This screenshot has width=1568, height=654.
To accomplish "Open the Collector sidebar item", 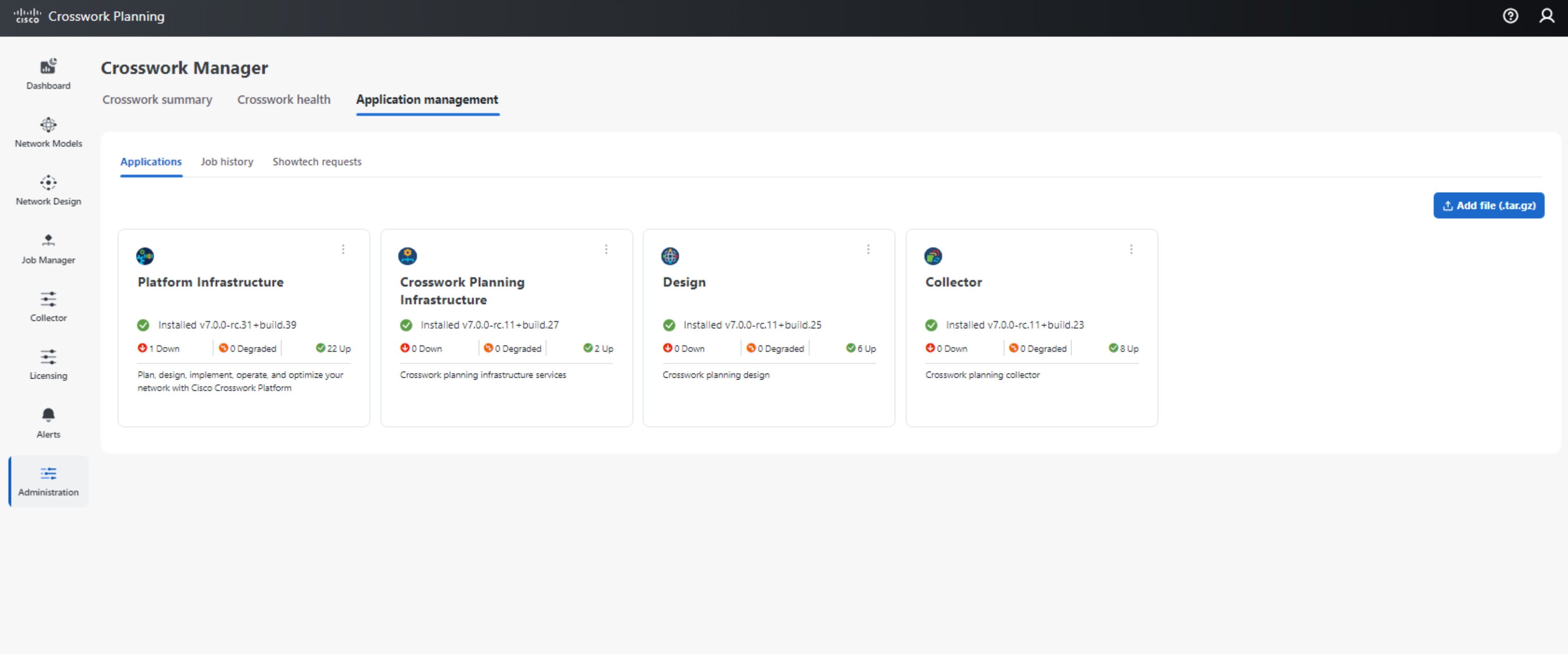I will click(x=48, y=307).
